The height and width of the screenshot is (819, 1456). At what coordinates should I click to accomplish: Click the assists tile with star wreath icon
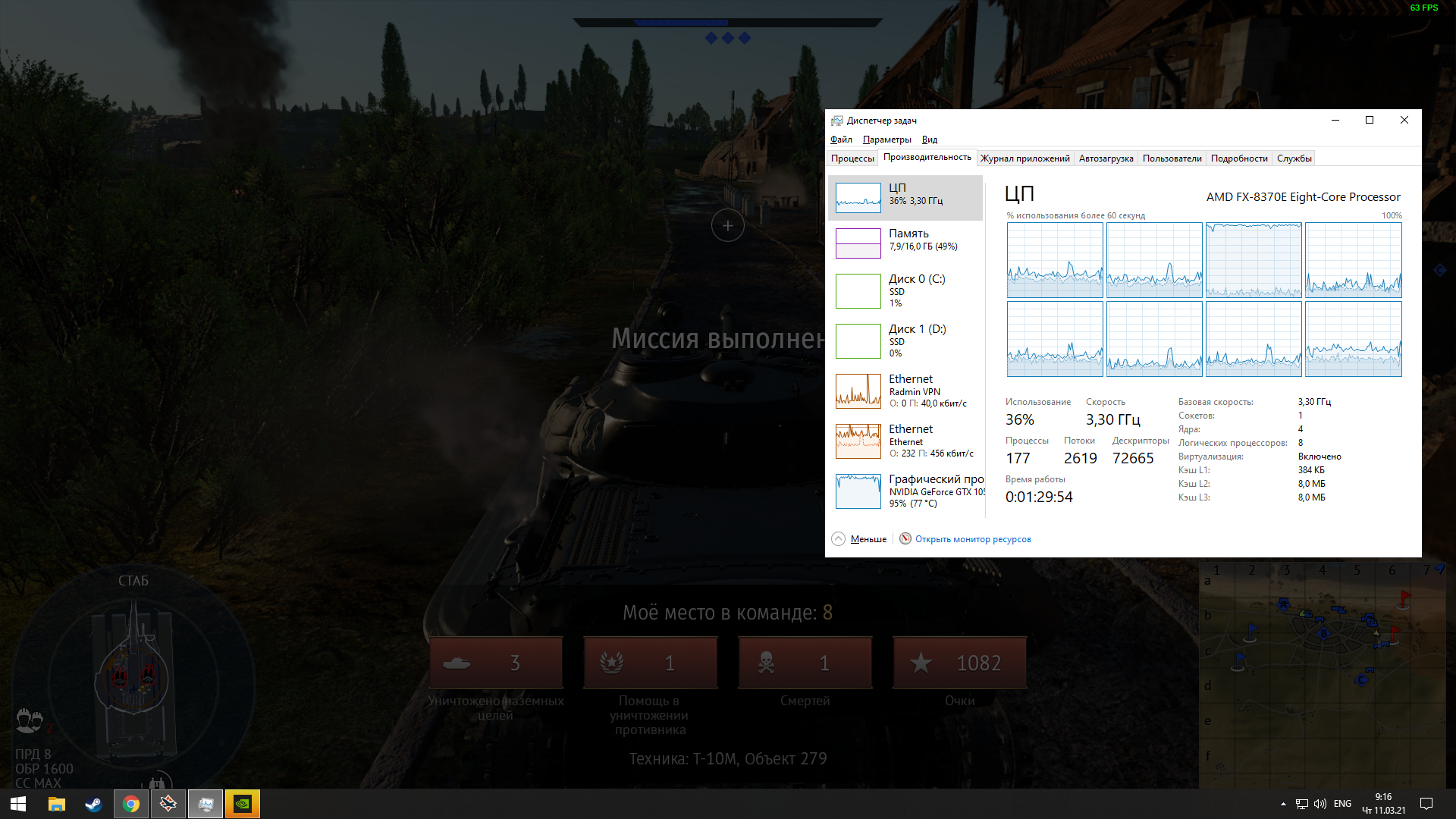[650, 663]
